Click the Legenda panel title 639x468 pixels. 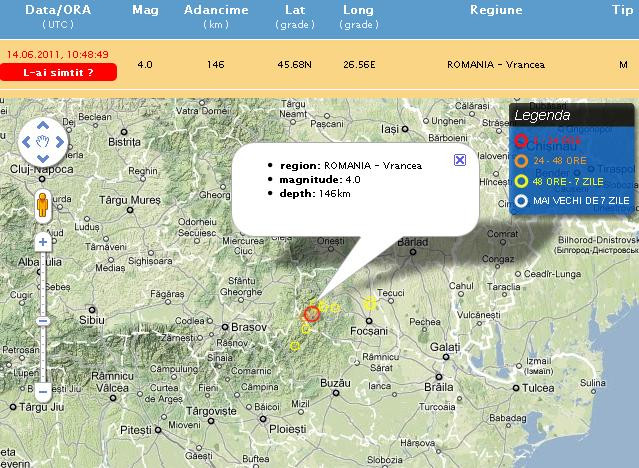point(542,115)
